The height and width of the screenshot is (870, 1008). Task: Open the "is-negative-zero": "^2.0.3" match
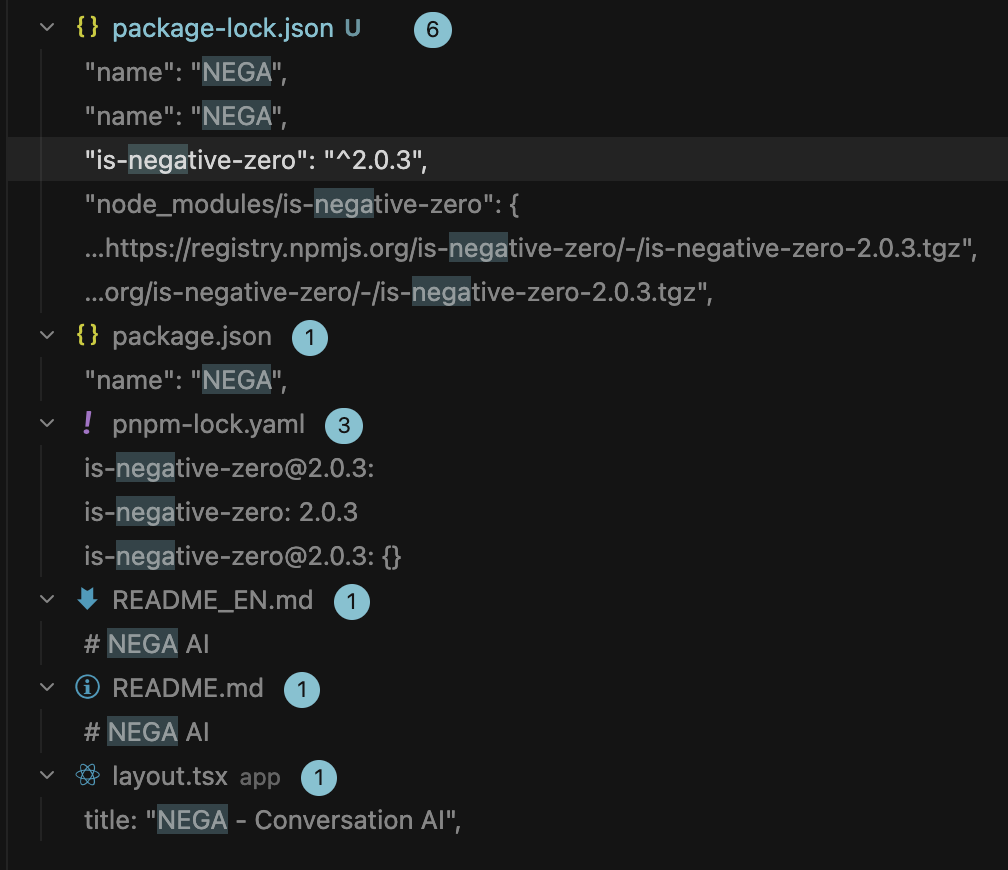[x=262, y=160]
